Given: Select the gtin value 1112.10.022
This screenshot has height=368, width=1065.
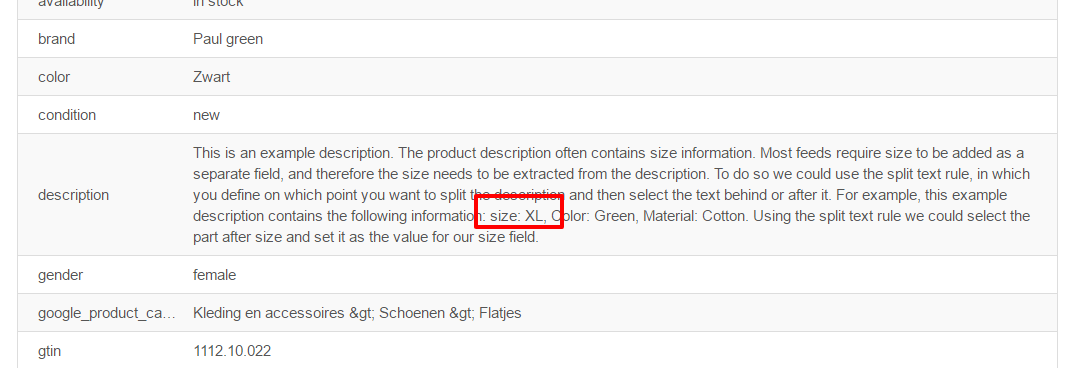Looking at the screenshot, I should coord(232,352).
